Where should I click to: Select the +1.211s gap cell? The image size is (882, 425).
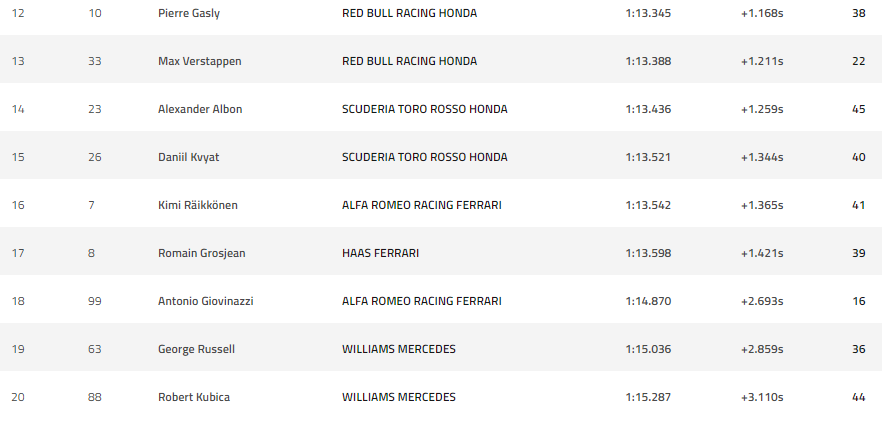point(761,62)
